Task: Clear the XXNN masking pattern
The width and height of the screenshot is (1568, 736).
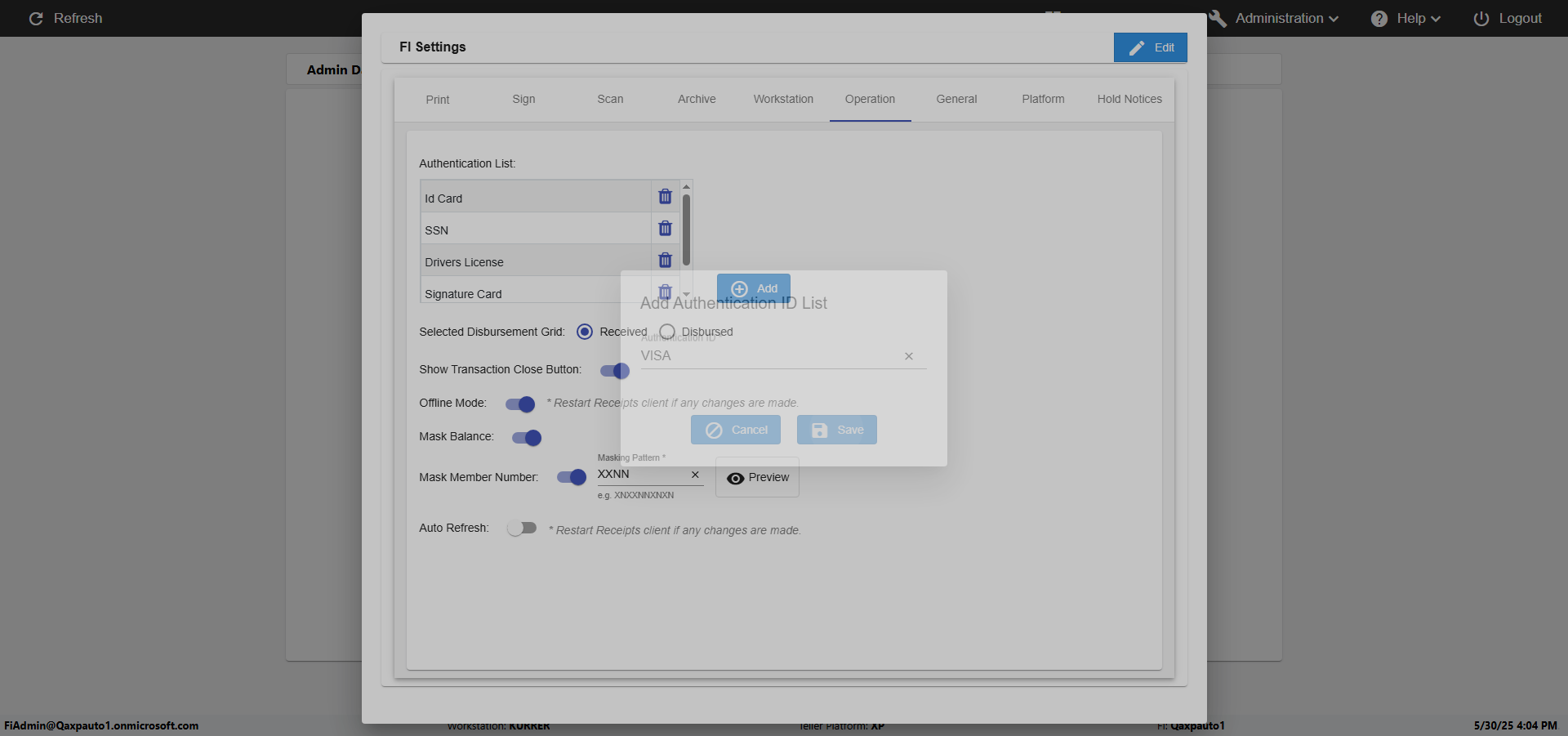Action: (695, 475)
